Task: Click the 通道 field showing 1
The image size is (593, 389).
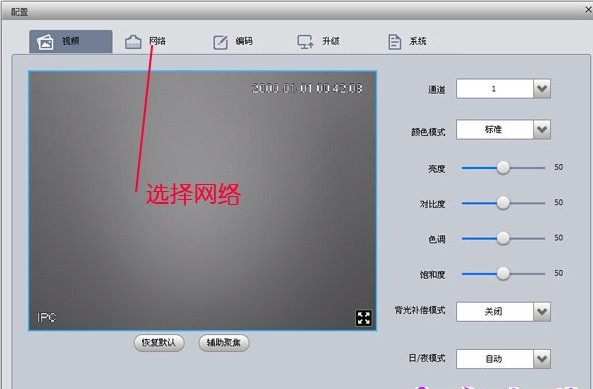Action: pyautogui.click(x=495, y=89)
